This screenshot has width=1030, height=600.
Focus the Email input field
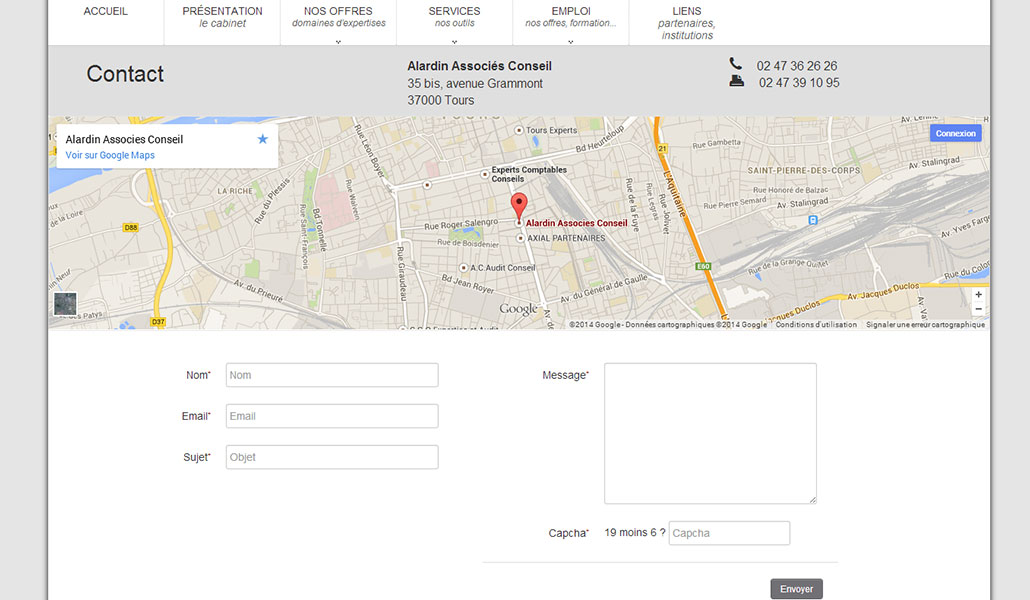coord(332,416)
